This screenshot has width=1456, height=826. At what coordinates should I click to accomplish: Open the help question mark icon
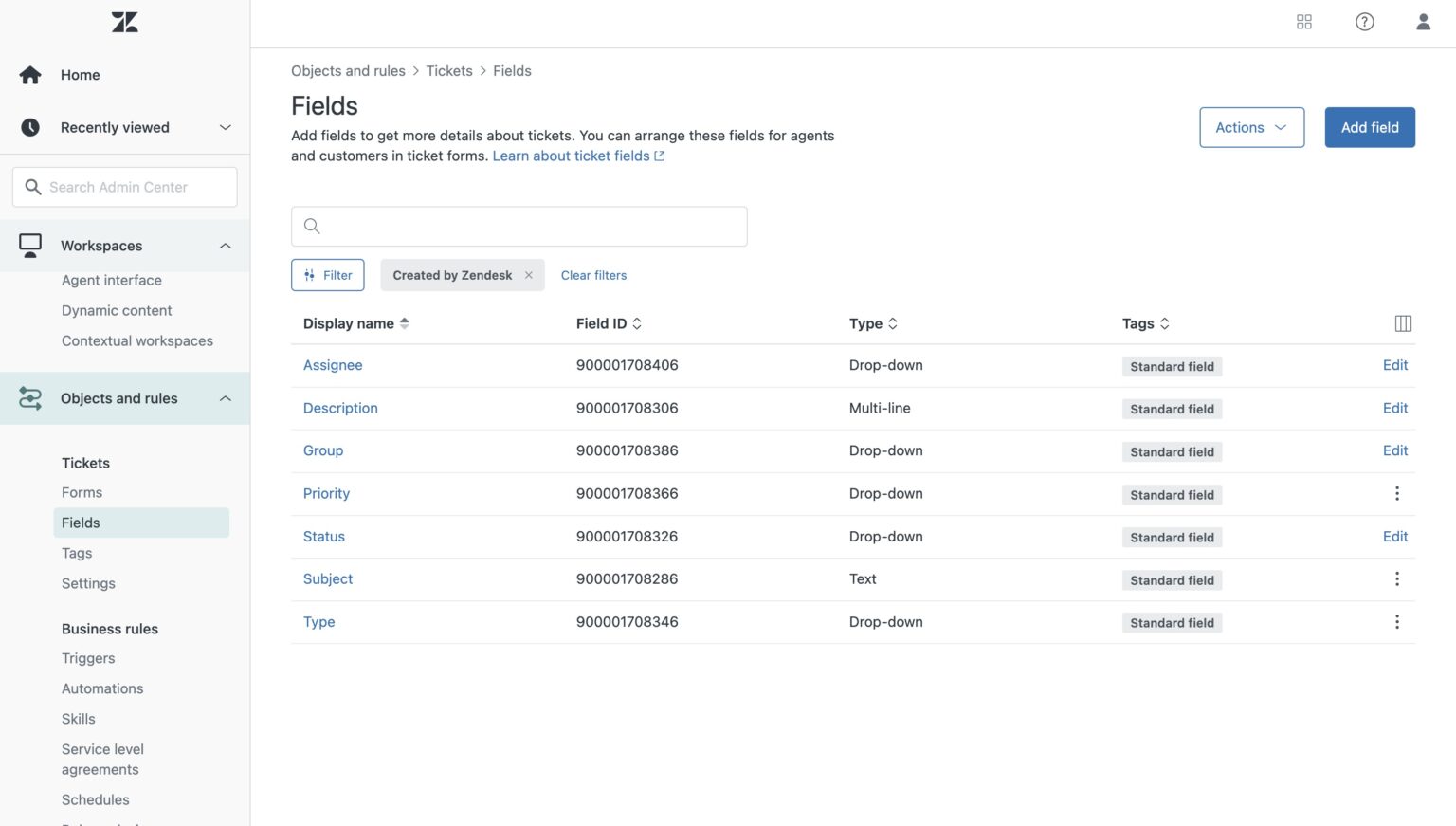pos(1364,21)
